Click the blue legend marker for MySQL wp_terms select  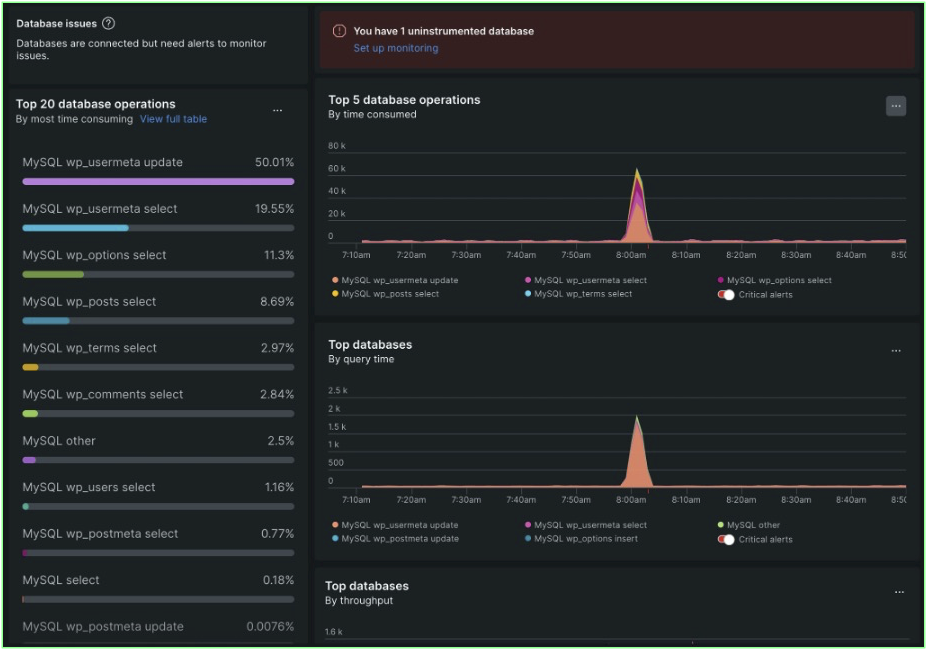[x=529, y=294]
